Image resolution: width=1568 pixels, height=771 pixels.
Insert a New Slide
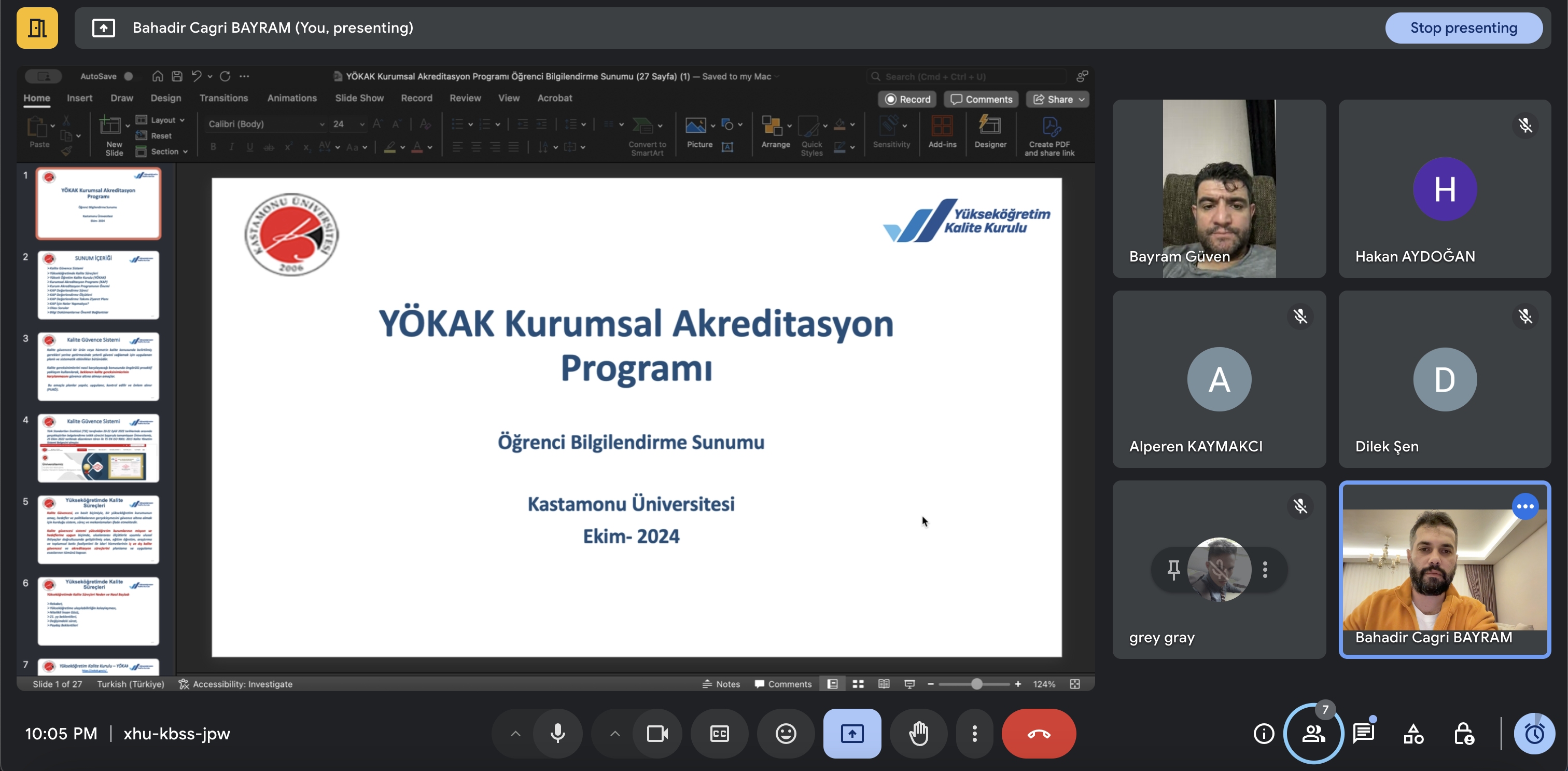coord(113,136)
